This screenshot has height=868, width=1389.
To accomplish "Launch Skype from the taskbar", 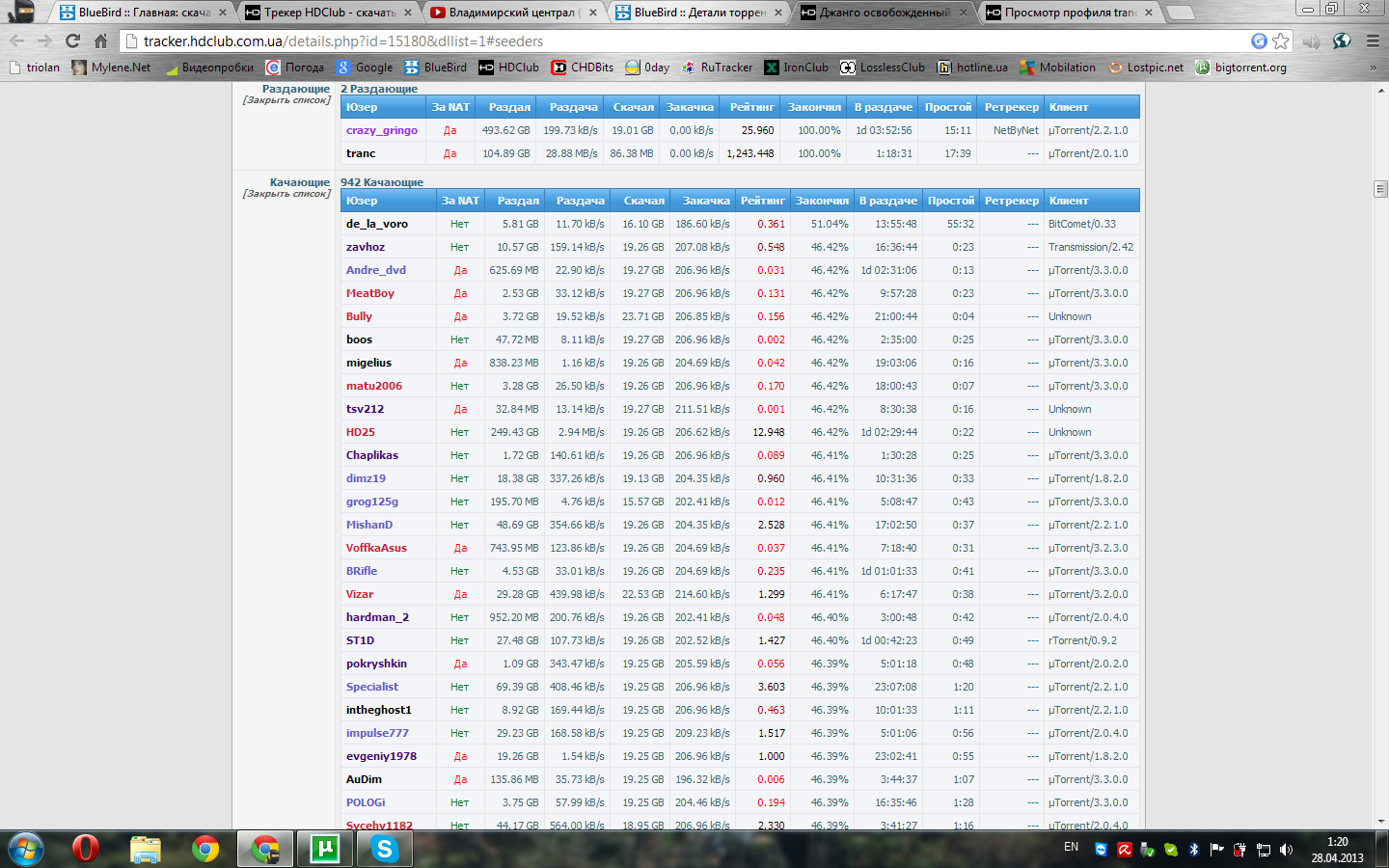I will [x=384, y=849].
